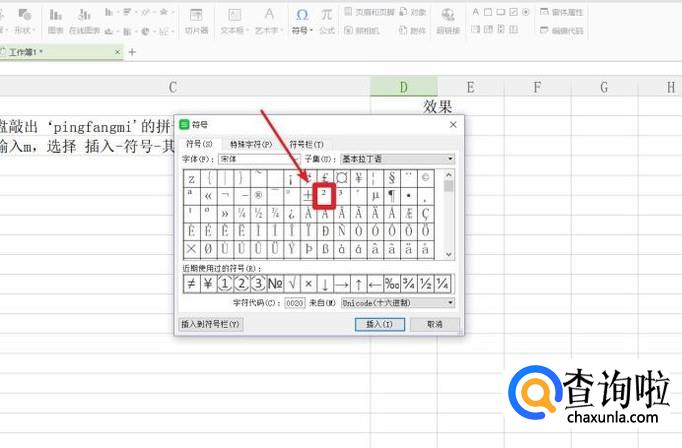Expand the 文本框 dropdown arrow

[x=247, y=30]
